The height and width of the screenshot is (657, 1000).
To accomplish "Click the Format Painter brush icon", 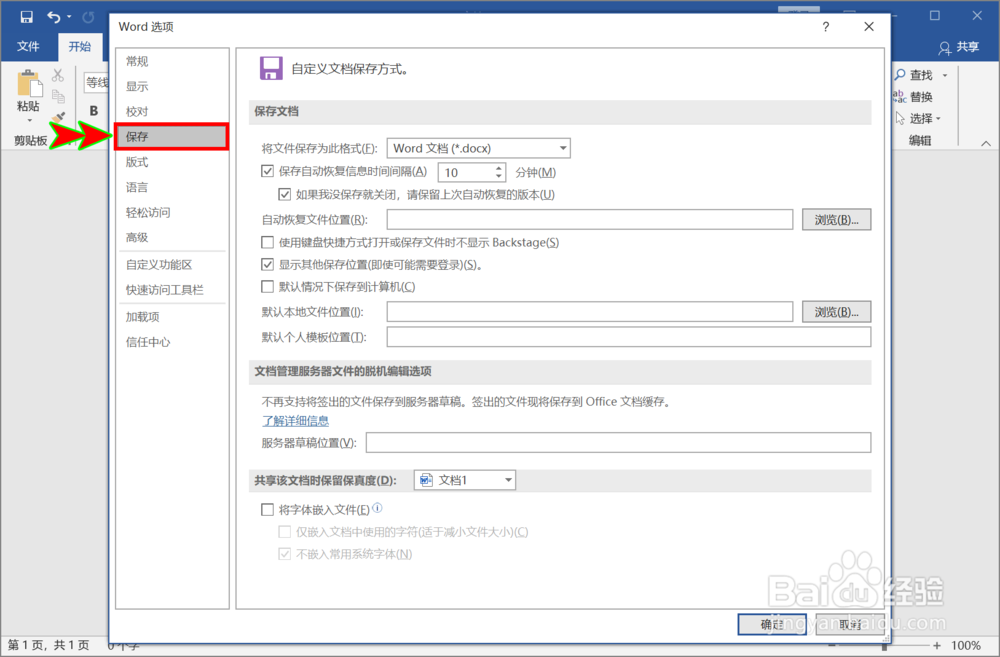I will (x=58, y=117).
